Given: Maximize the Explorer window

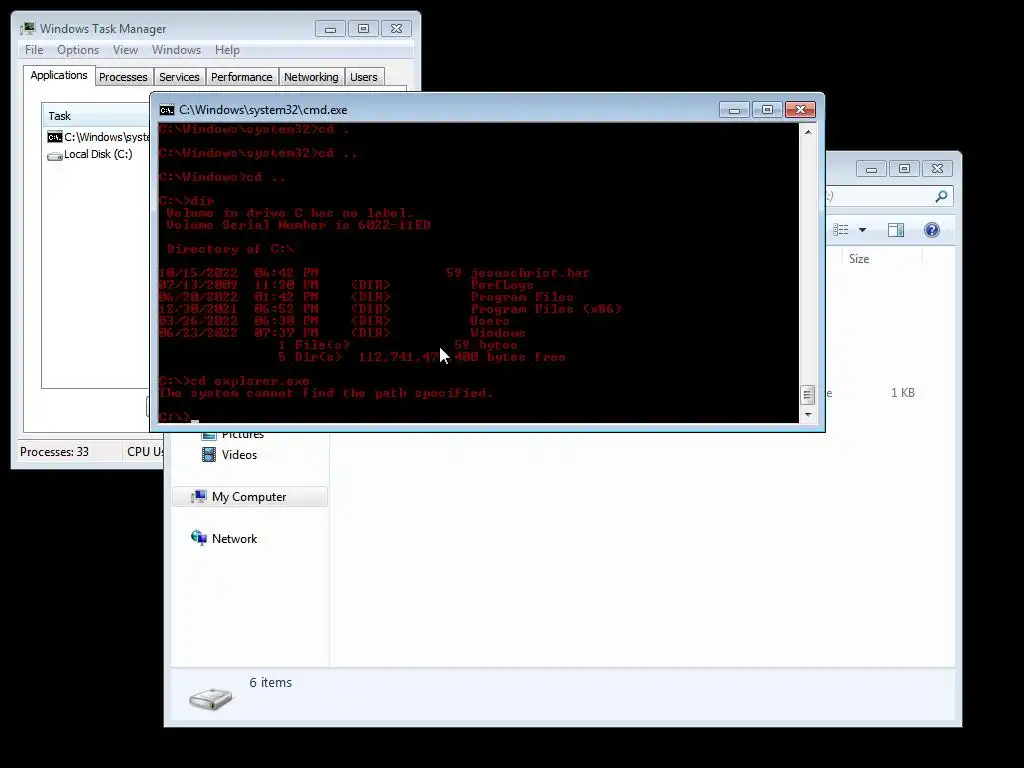Looking at the screenshot, I should click(x=904, y=169).
